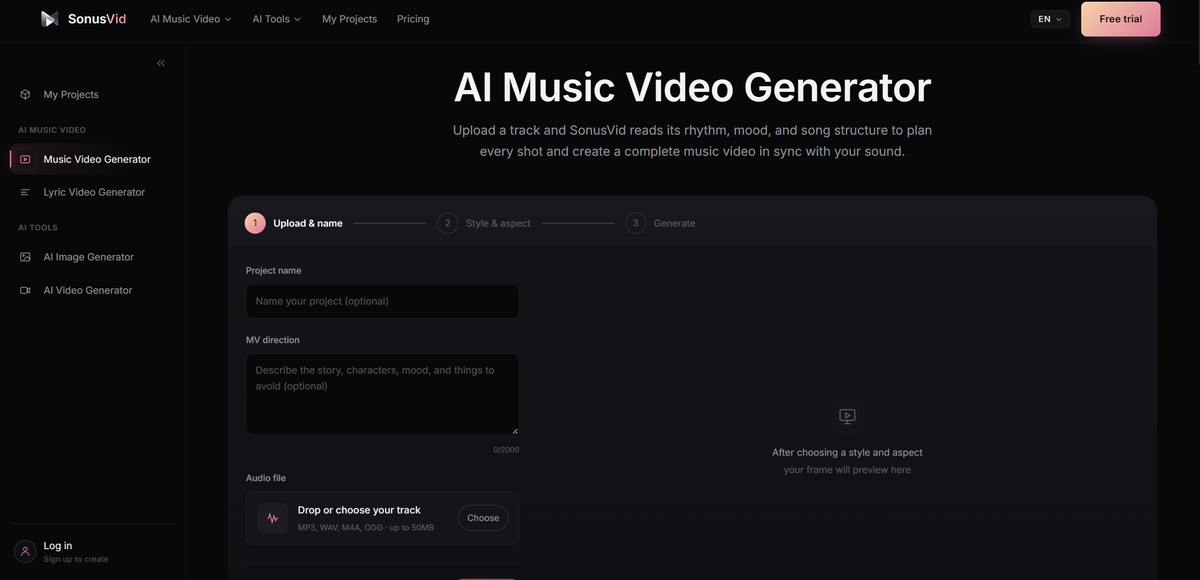Click the Music Video Generator play icon
This screenshot has width=1200, height=580.
click(25, 159)
